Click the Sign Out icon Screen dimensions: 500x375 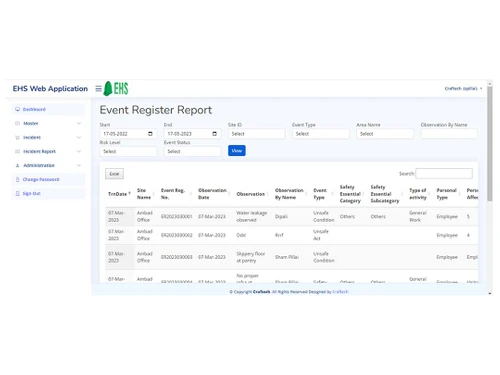coord(18,193)
